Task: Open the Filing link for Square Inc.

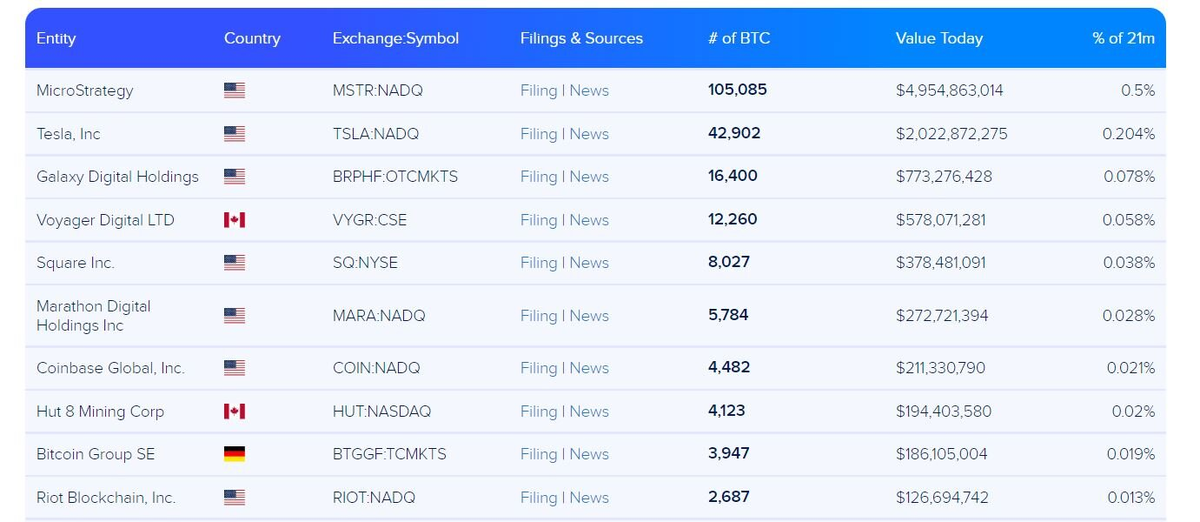Action: pos(538,262)
